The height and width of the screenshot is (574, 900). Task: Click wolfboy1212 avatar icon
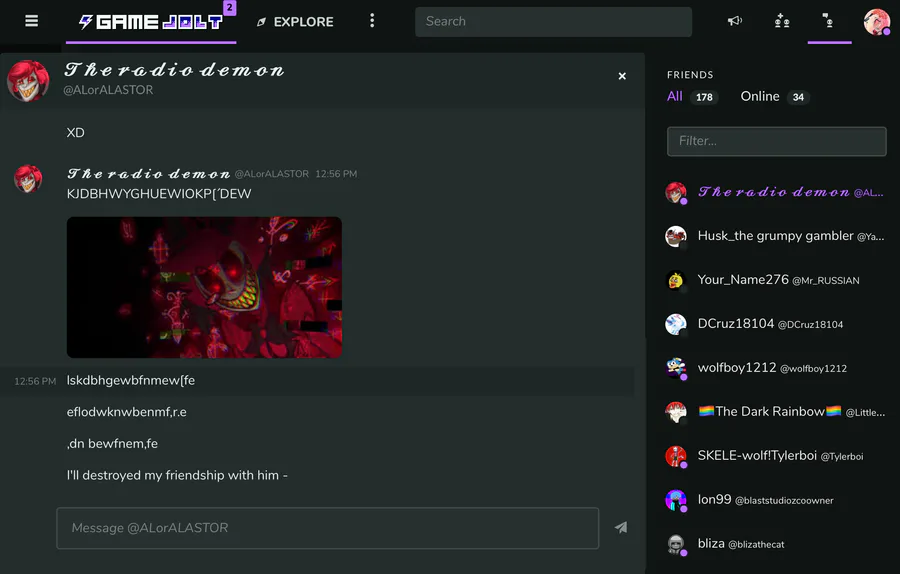tap(676, 368)
